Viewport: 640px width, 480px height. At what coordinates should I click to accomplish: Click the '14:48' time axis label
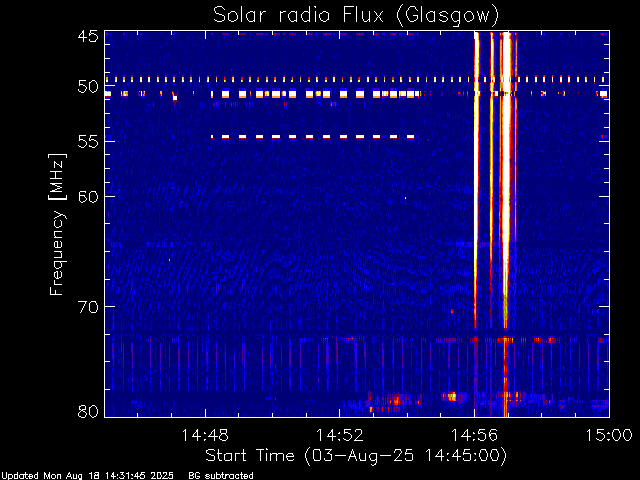(x=205, y=435)
